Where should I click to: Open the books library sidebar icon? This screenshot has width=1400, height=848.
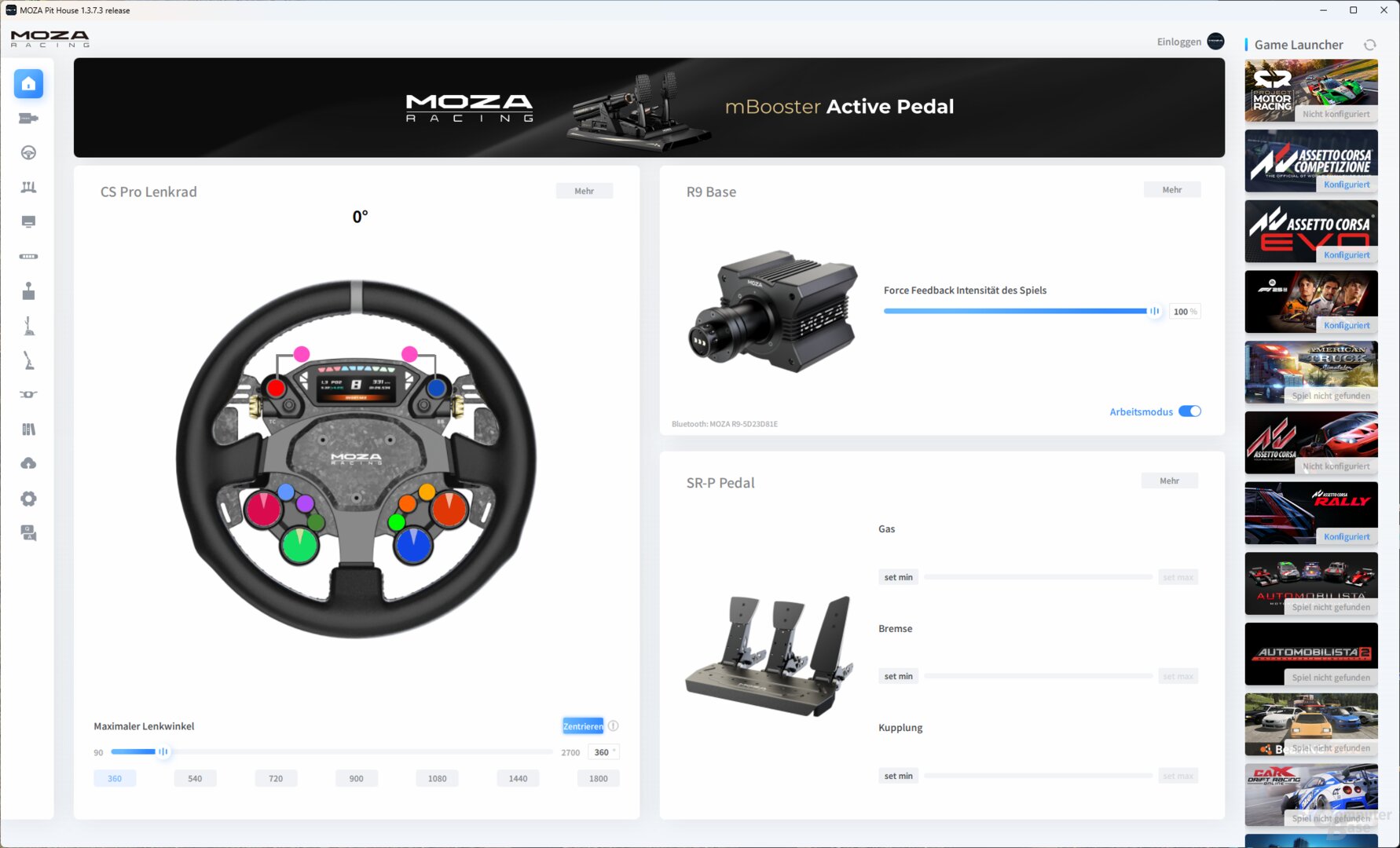pos(28,429)
